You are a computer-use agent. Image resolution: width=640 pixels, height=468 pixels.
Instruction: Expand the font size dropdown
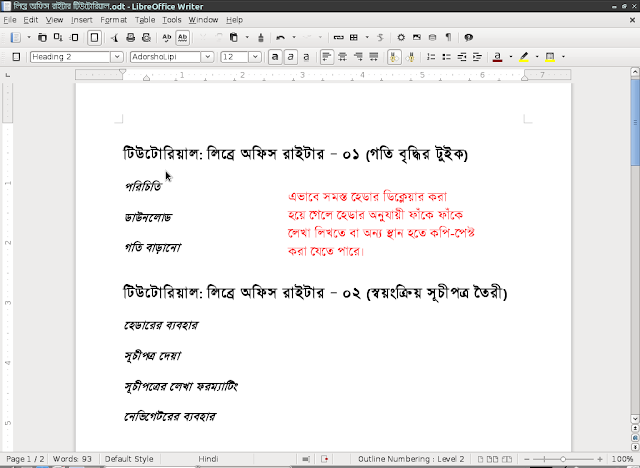tap(255, 57)
